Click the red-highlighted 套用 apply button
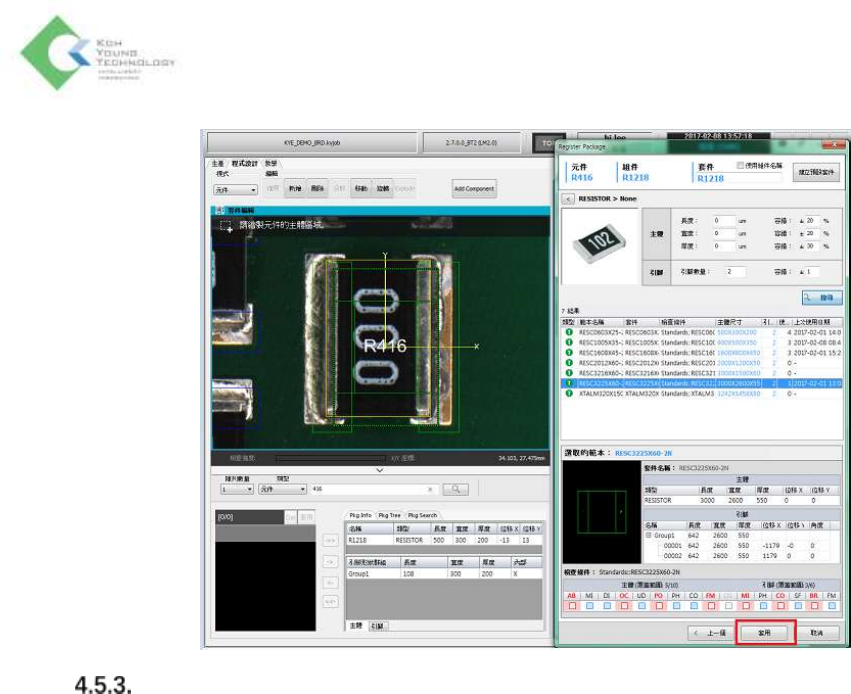Image resolution: width=851 pixels, height=694 pixels. [x=765, y=633]
